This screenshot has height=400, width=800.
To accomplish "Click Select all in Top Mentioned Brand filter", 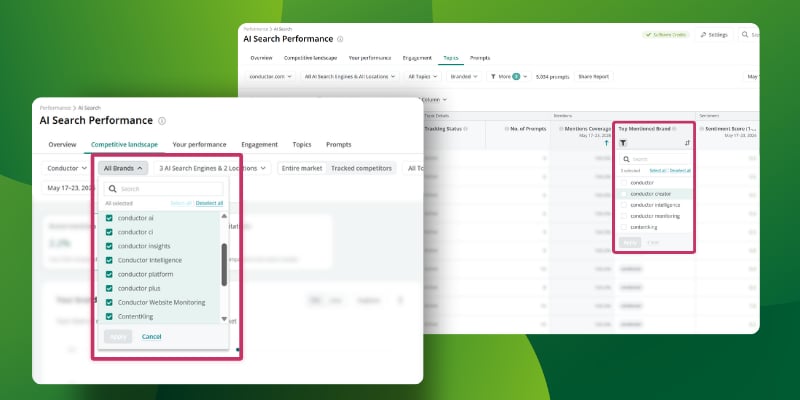I will [x=658, y=170].
